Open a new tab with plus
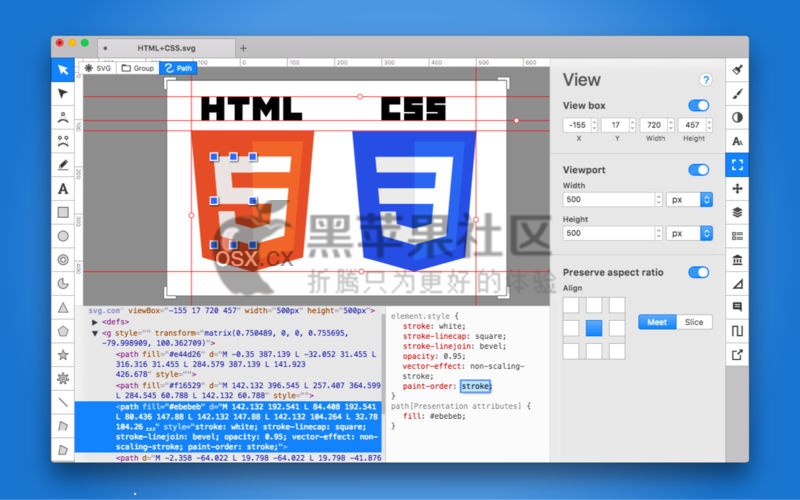The image size is (800, 500). point(243,48)
